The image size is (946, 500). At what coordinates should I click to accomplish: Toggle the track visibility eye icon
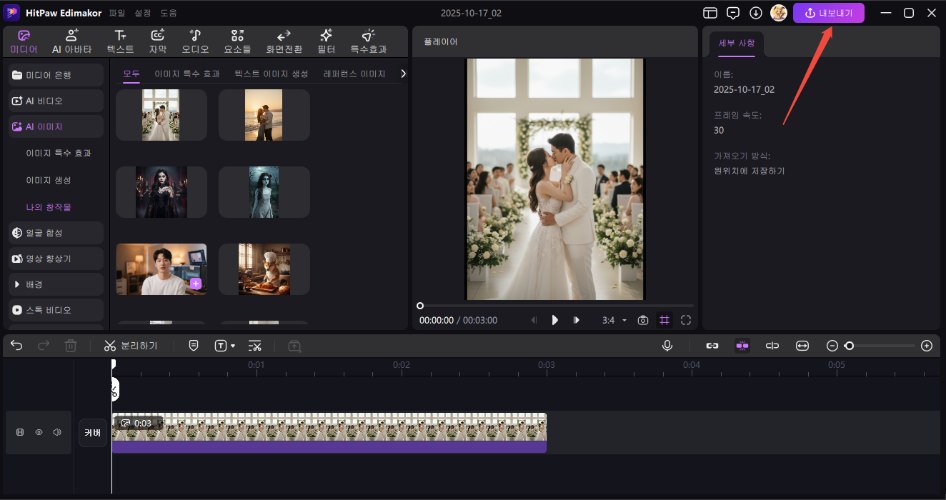click(x=39, y=432)
